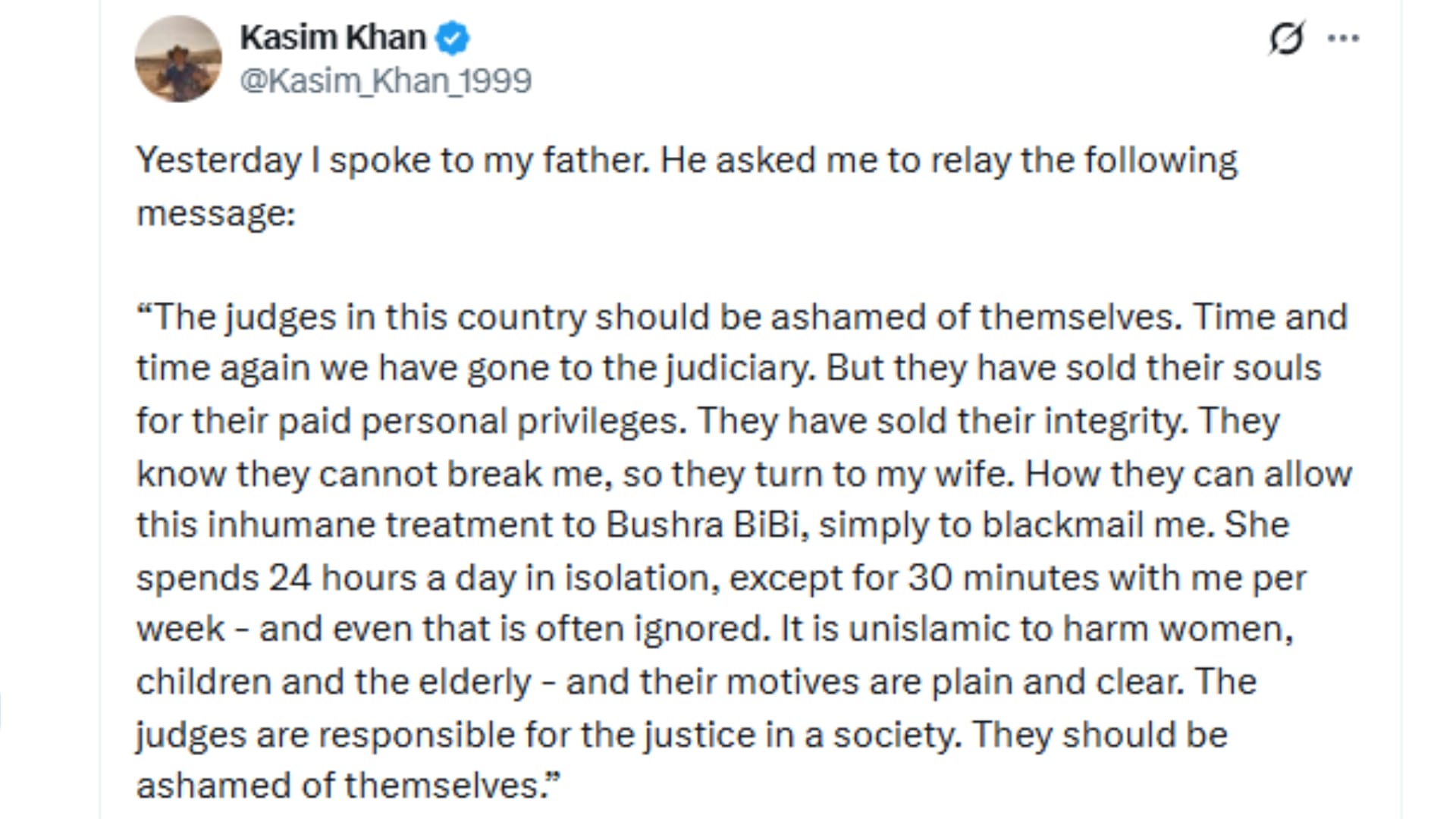1456x819 pixels.
Task: Click "children and the elderly" text
Action: tap(334, 682)
